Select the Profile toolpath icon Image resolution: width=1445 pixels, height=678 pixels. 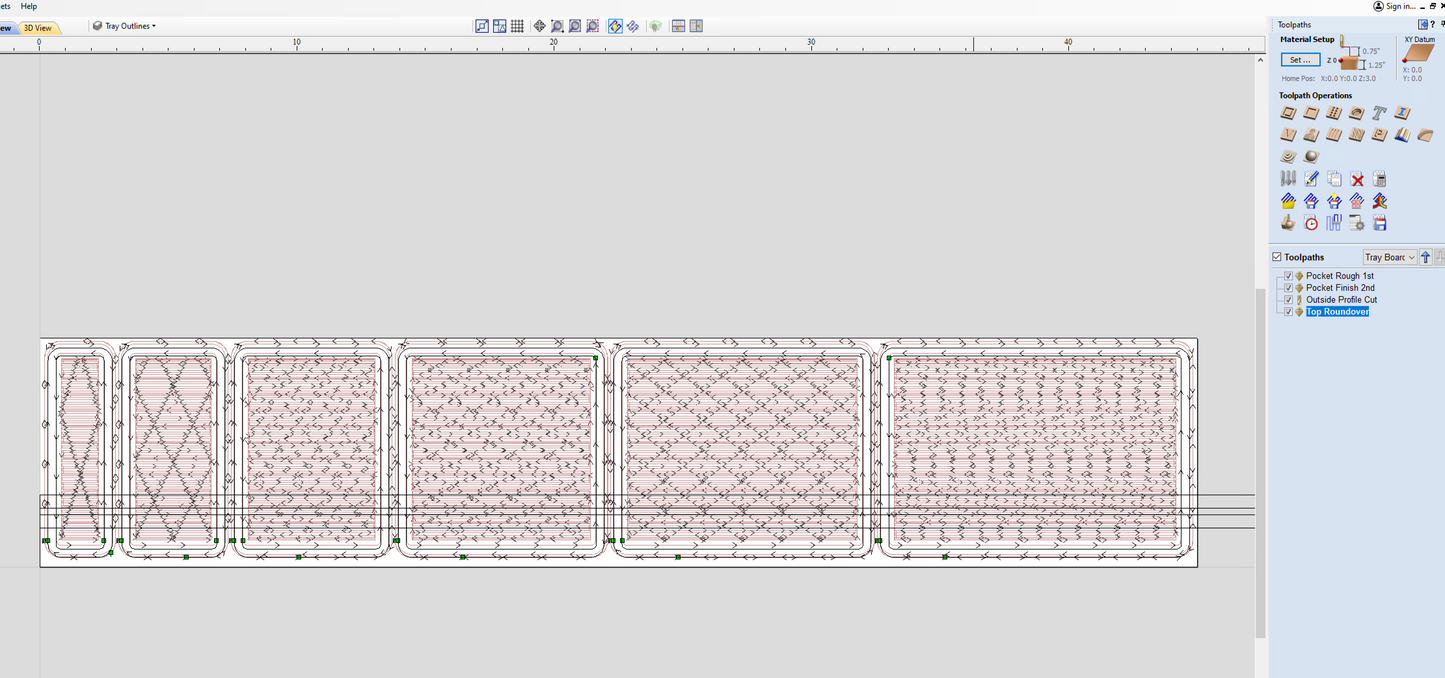point(1288,113)
